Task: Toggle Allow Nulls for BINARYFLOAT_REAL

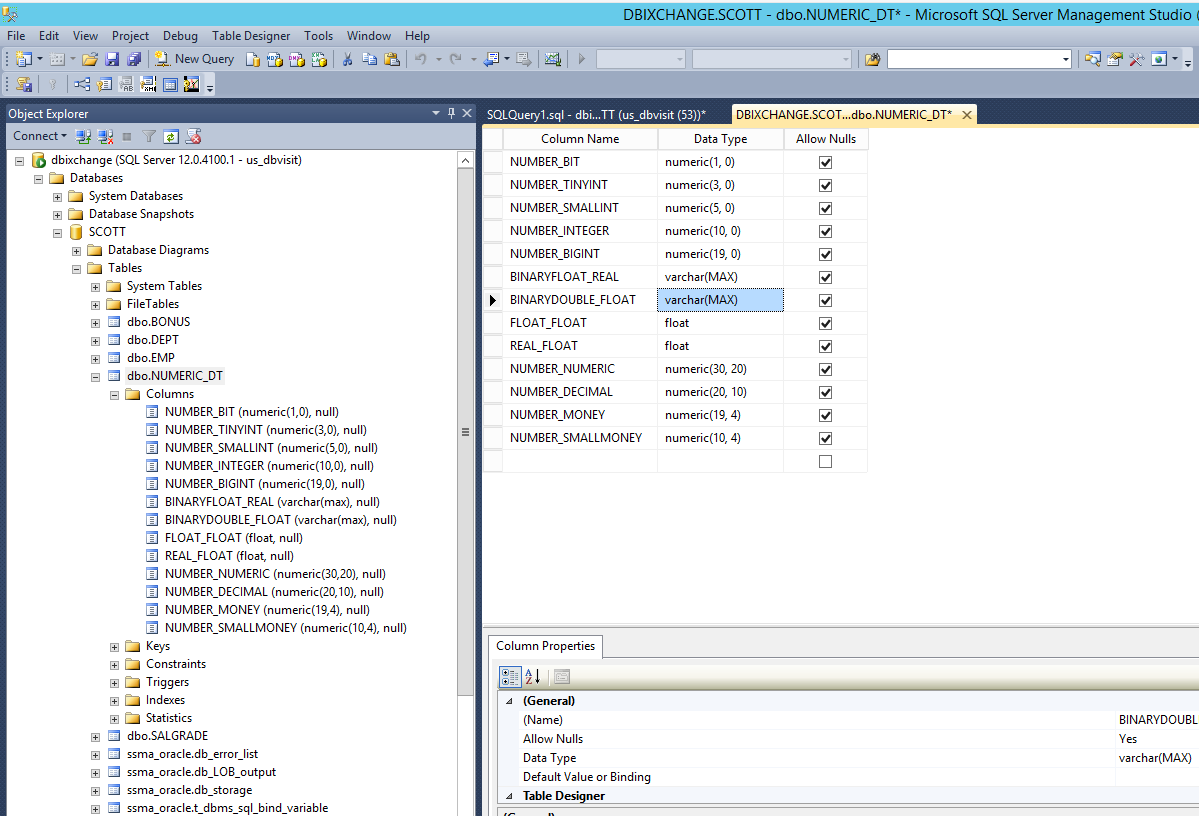Action: coord(825,277)
